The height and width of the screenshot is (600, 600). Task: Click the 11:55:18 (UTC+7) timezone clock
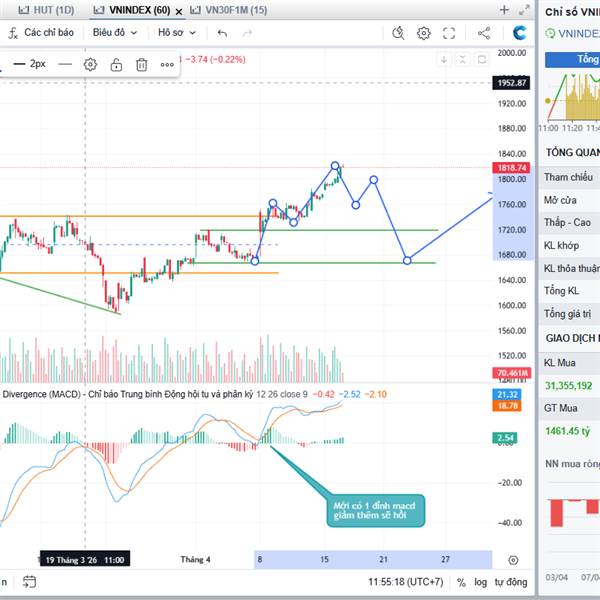406,582
